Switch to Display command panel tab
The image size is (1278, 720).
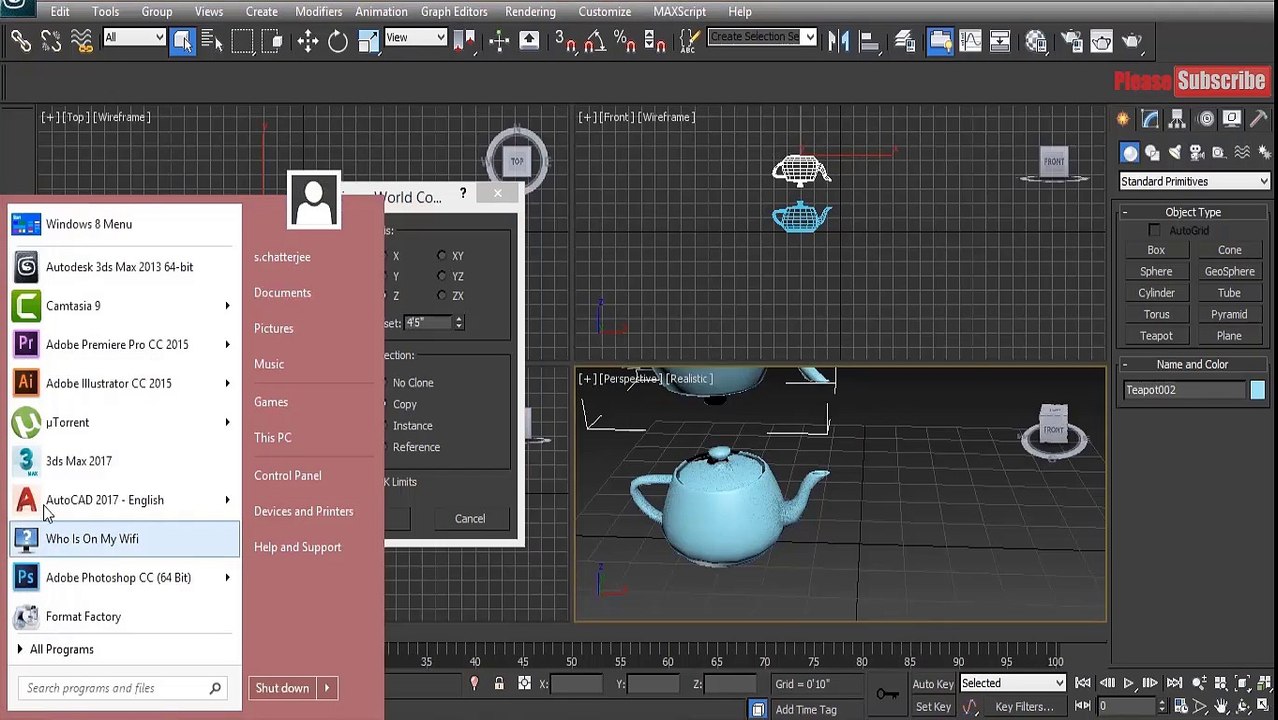(x=1232, y=119)
